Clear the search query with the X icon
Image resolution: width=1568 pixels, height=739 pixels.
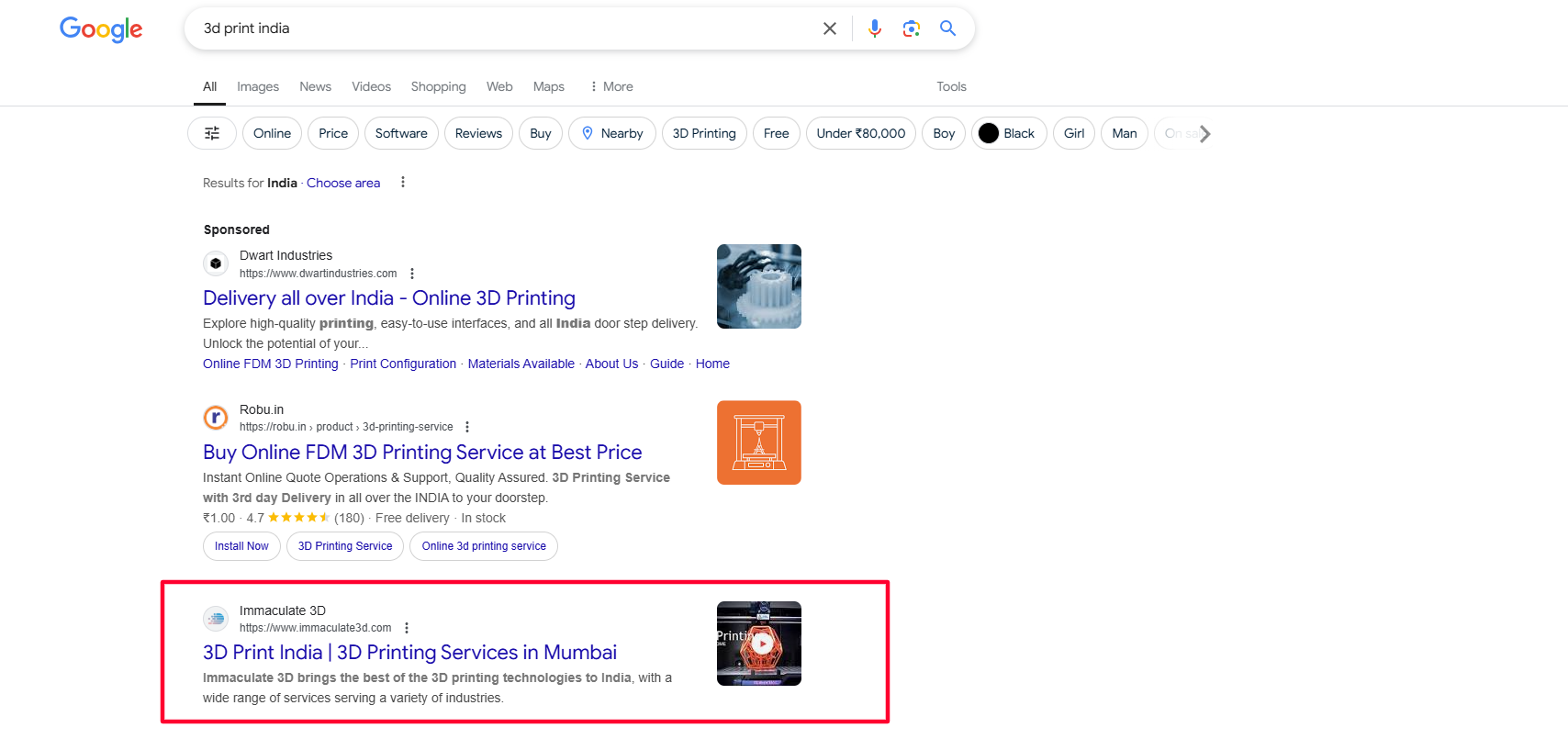point(830,28)
